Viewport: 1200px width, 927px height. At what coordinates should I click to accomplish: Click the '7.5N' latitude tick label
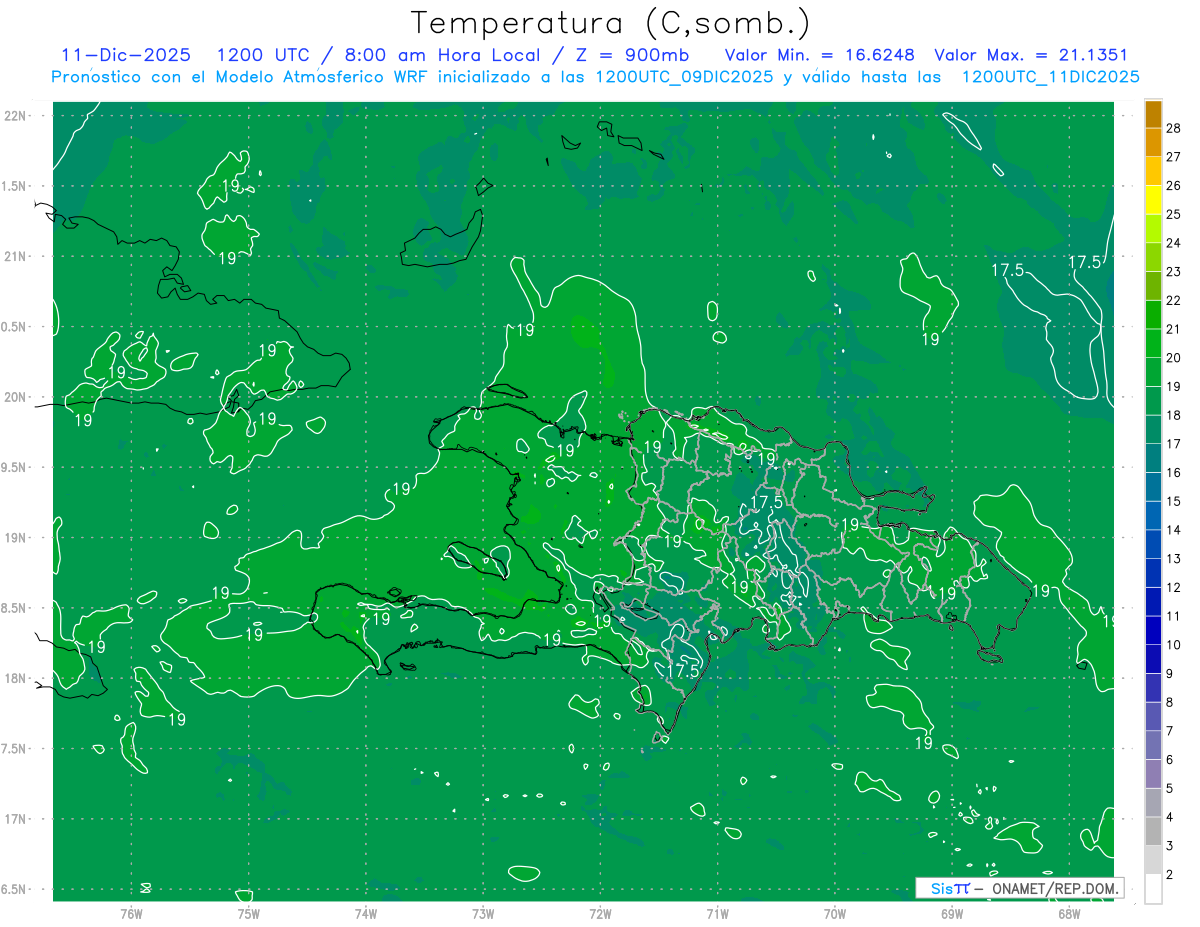point(15,748)
